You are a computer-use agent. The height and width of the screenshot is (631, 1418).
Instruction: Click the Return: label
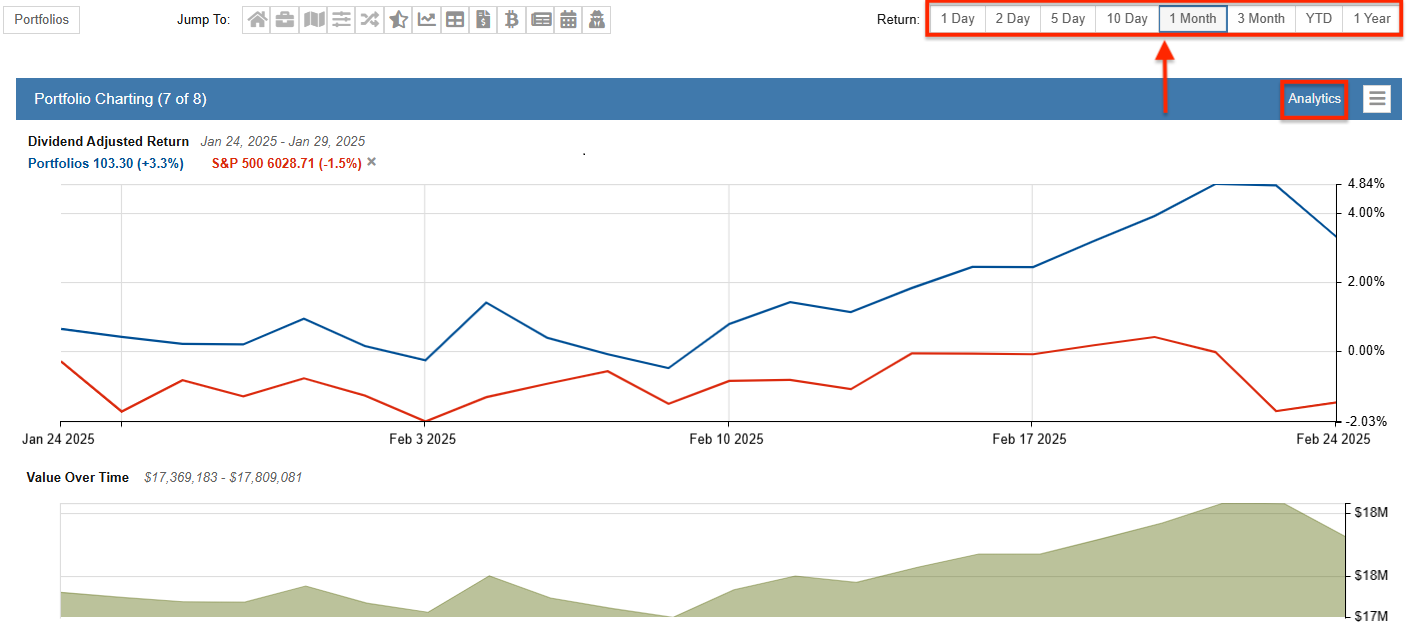[898, 19]
